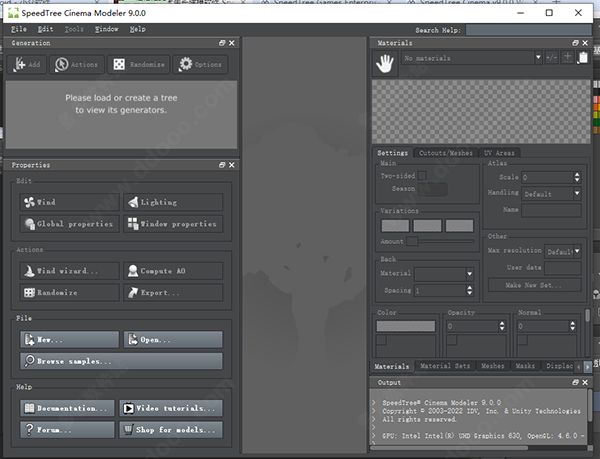Open Wind properties with the fan icon
The height and width of the screenshot is (459, 600).
69,202
